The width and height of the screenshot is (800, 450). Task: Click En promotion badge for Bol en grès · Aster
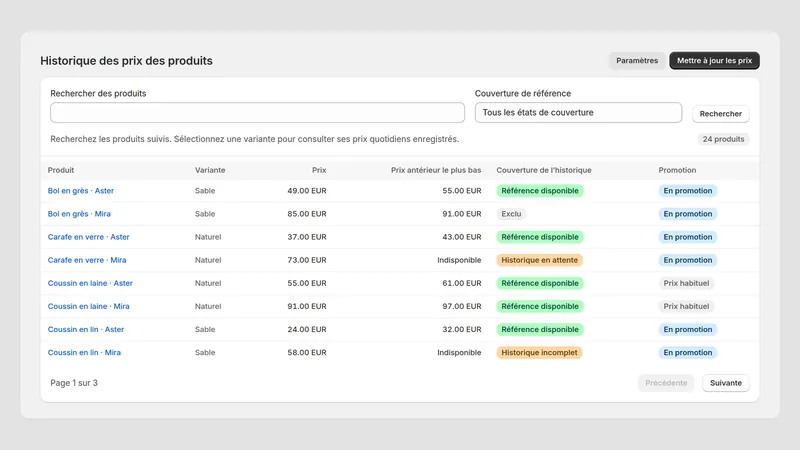[x=688, y=191]
